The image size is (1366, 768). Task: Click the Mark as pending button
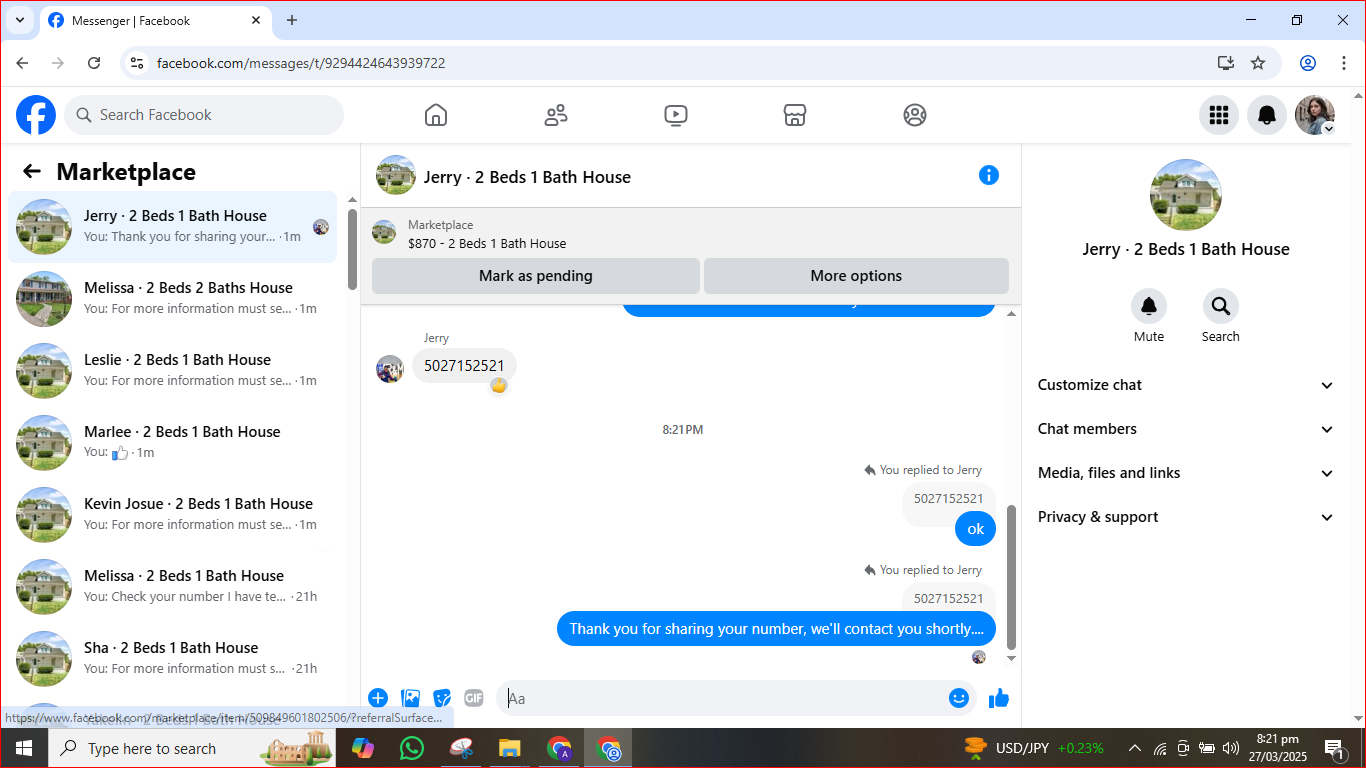(536, 276)
